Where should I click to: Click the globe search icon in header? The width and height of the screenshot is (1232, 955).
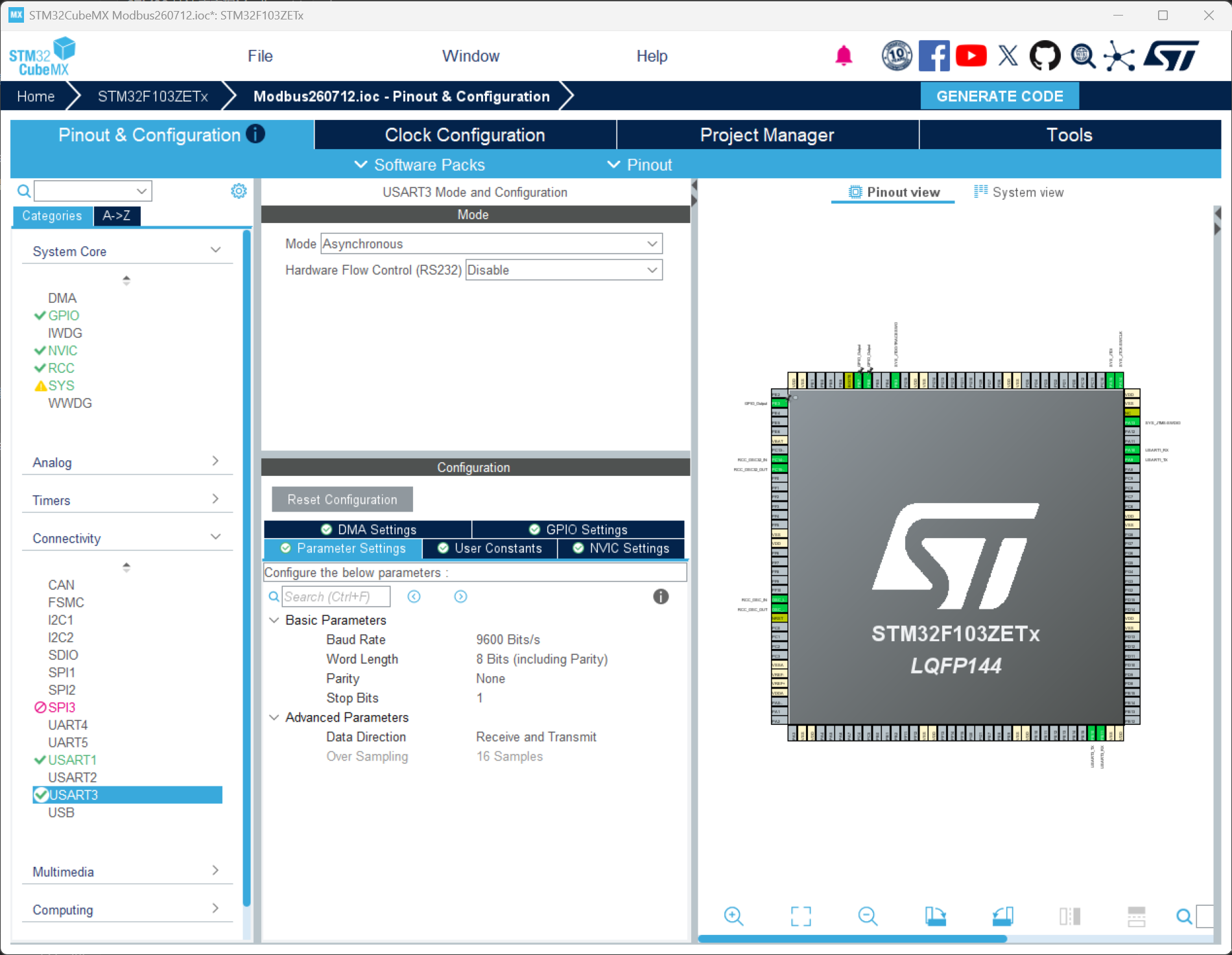coord(1082,56)
